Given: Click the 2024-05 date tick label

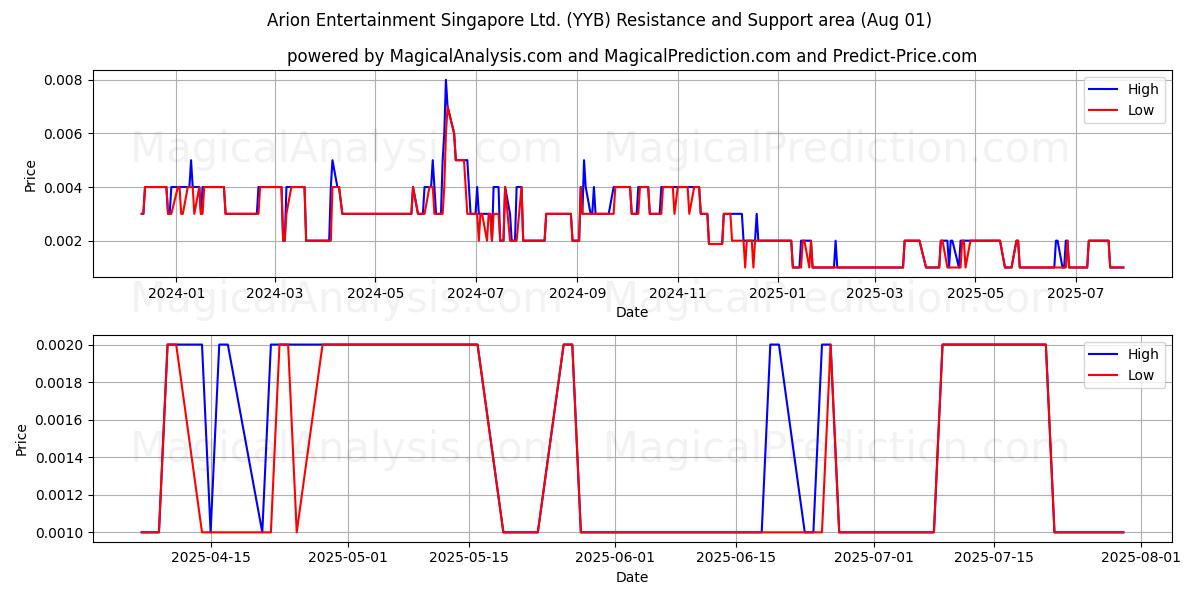Looking at the screenshot, I should tap(375, 293).
